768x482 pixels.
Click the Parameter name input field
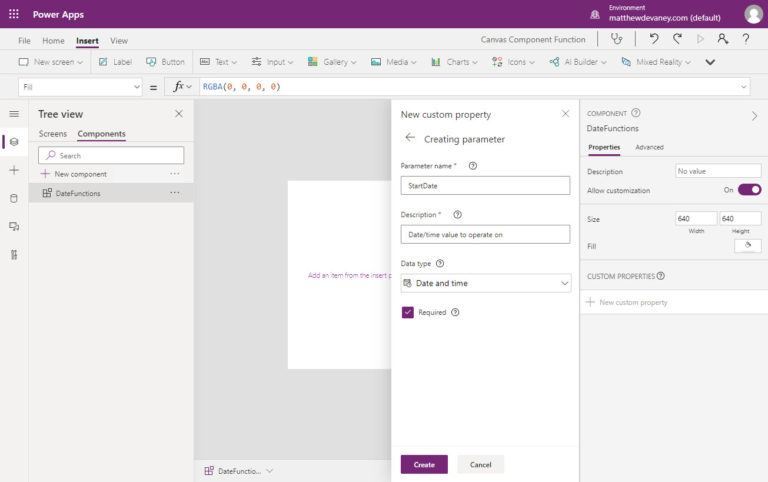(x=485, y=185)
